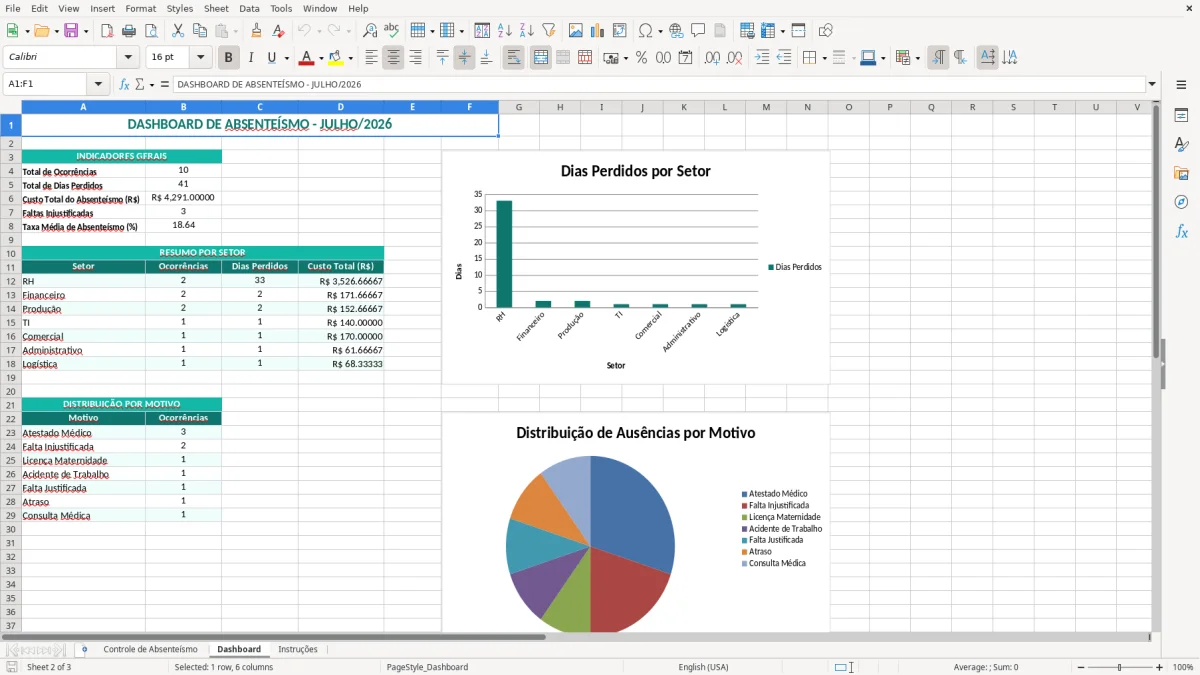Toggle Bold formatting
Image resolution: width=1200 pixels, height=675 pixels.
point(229,58)
